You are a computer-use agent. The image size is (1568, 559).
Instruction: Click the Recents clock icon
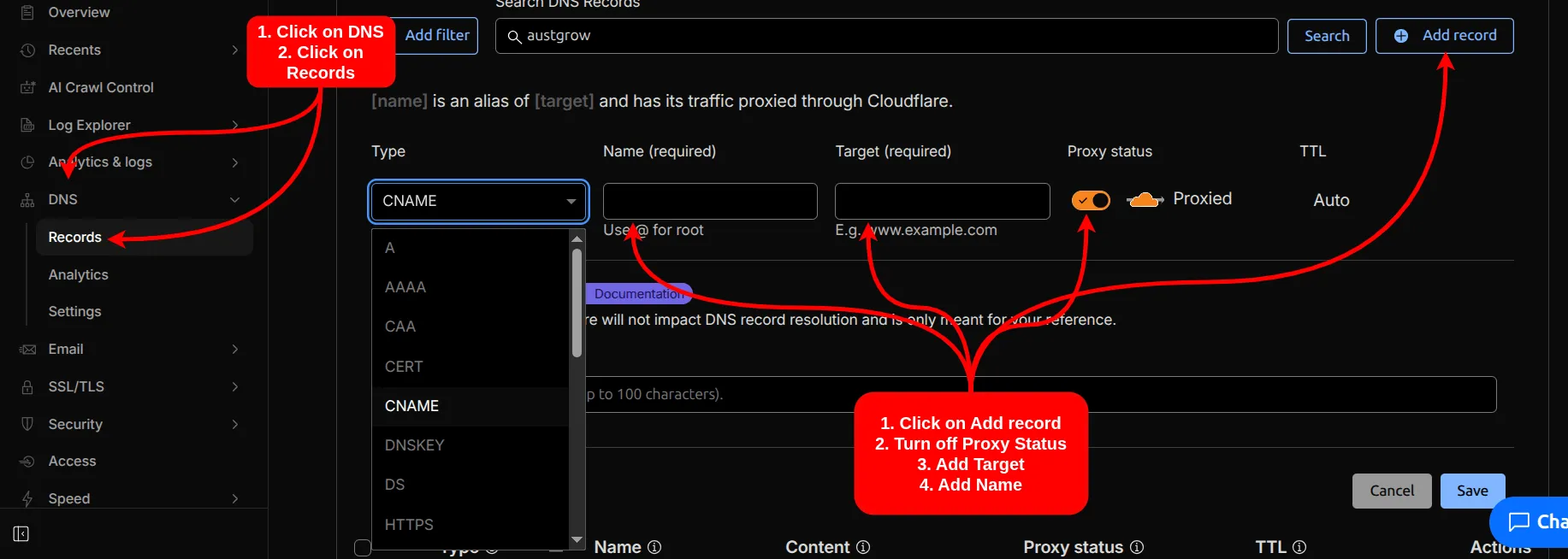(27, 50)
